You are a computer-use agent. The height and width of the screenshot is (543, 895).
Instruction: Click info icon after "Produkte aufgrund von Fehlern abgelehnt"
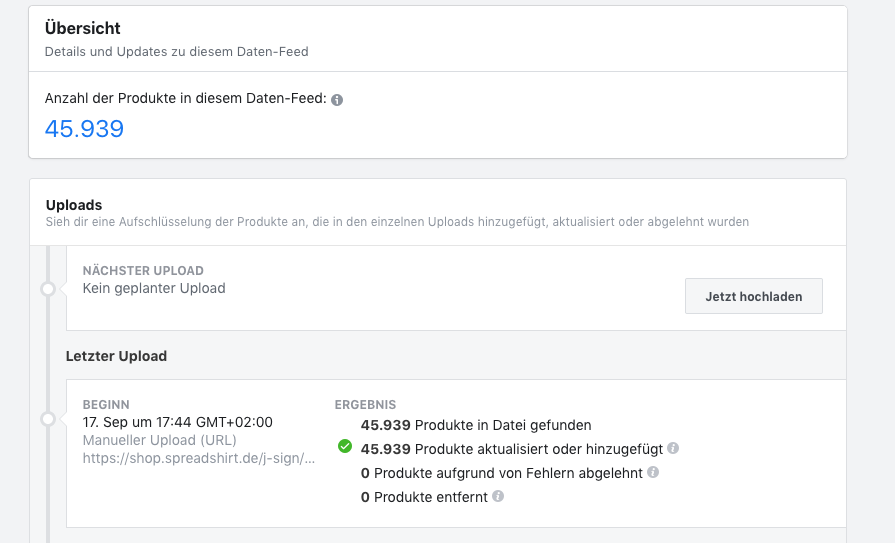(653, 472)
